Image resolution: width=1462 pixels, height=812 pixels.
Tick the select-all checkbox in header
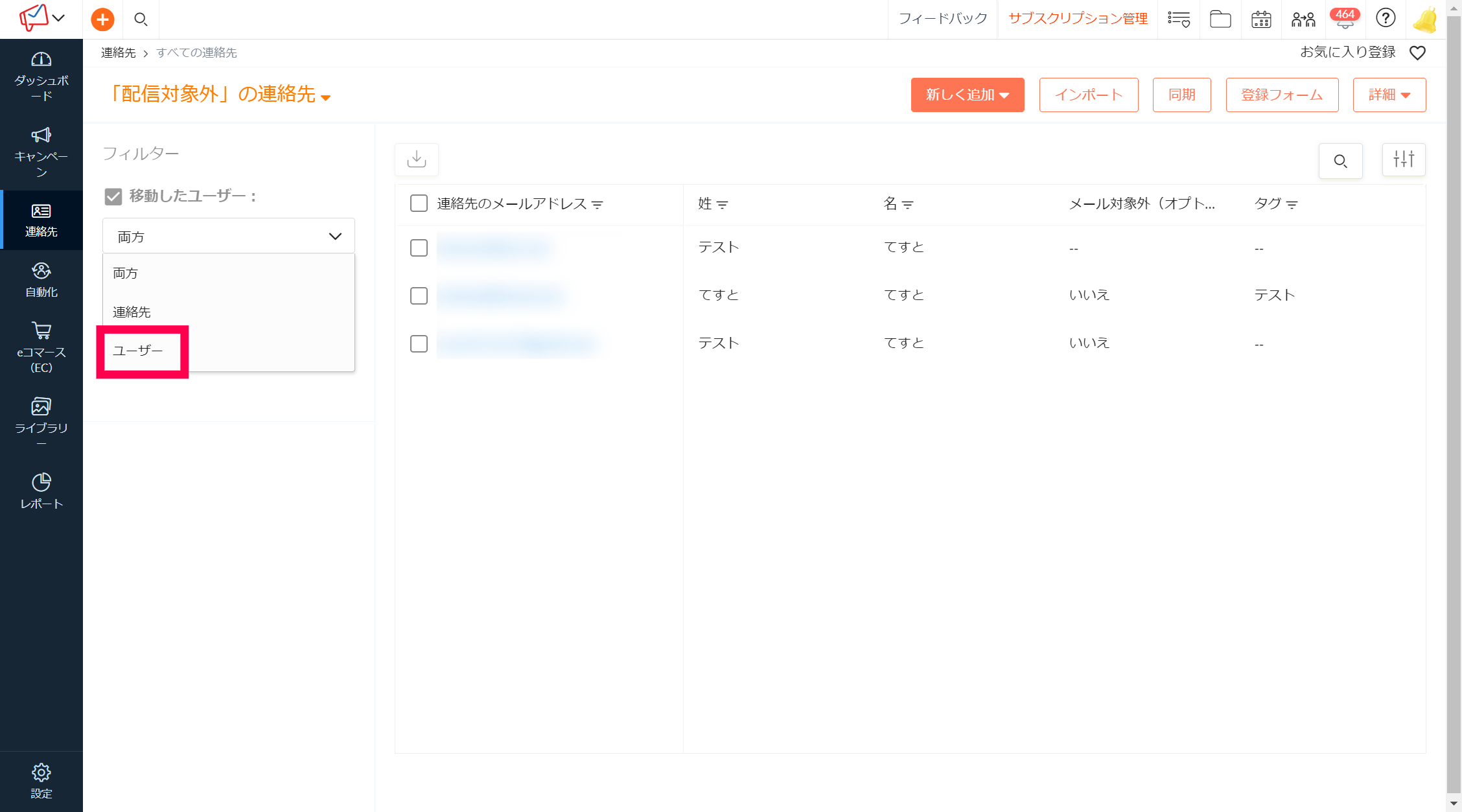[x=419, y=203]
